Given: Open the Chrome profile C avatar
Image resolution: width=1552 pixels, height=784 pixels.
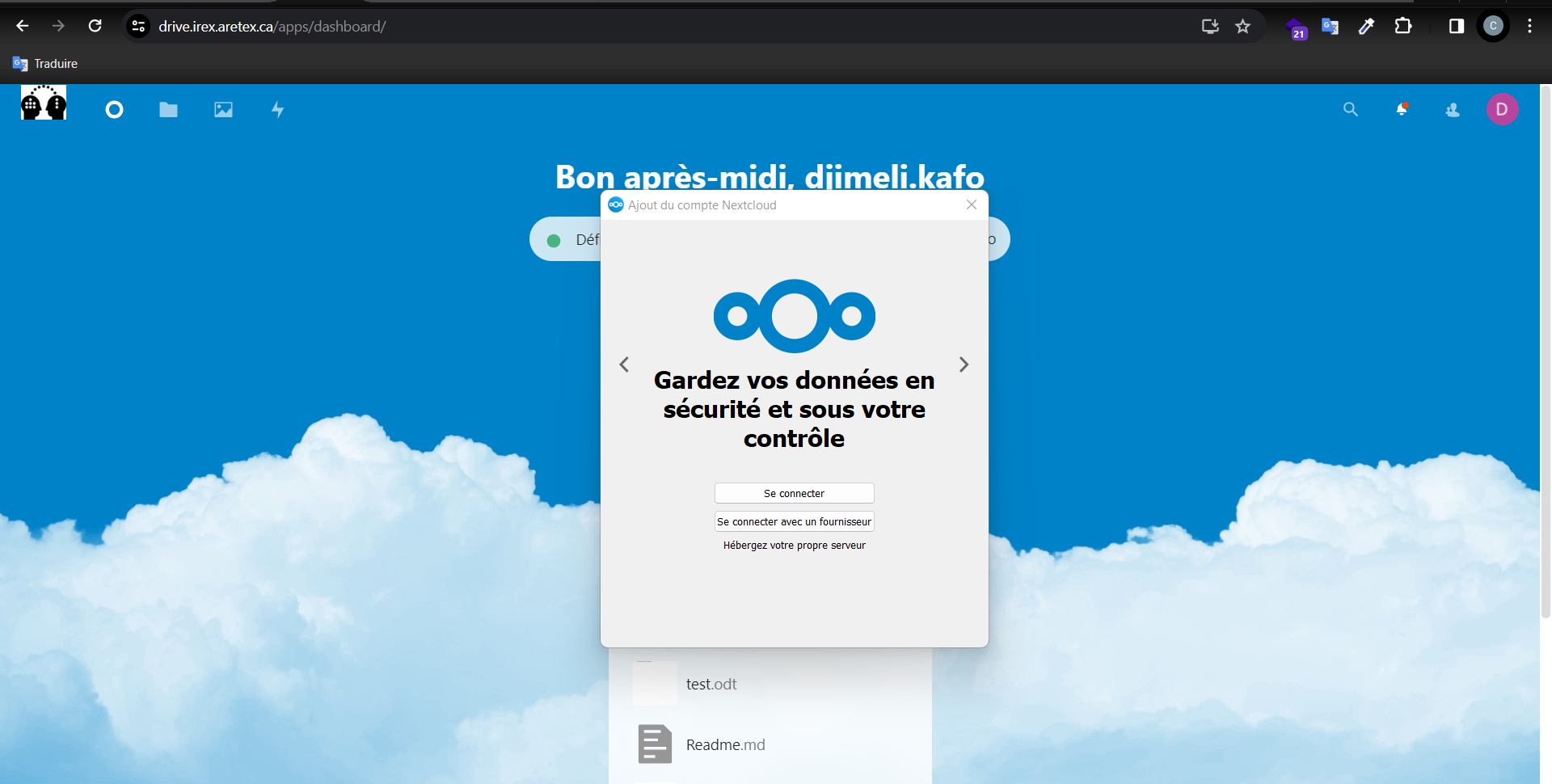Looking at the screenshot, I should click(x=1493, y=26).
